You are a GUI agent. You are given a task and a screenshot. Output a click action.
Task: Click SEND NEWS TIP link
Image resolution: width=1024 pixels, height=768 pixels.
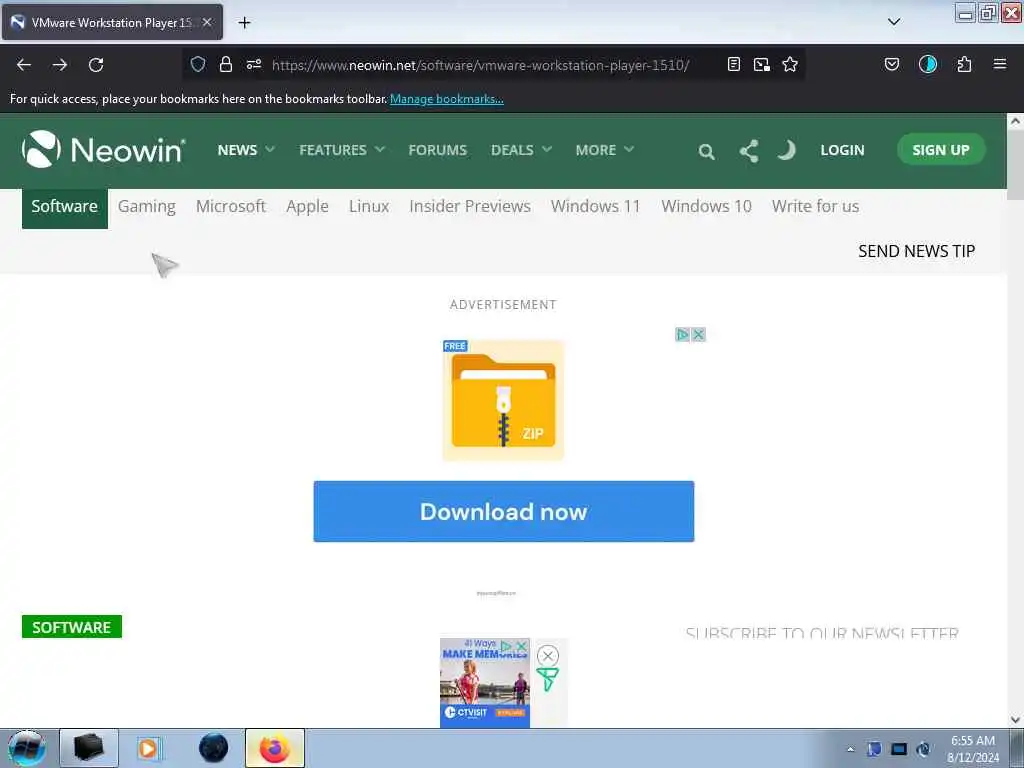[916, 251]
